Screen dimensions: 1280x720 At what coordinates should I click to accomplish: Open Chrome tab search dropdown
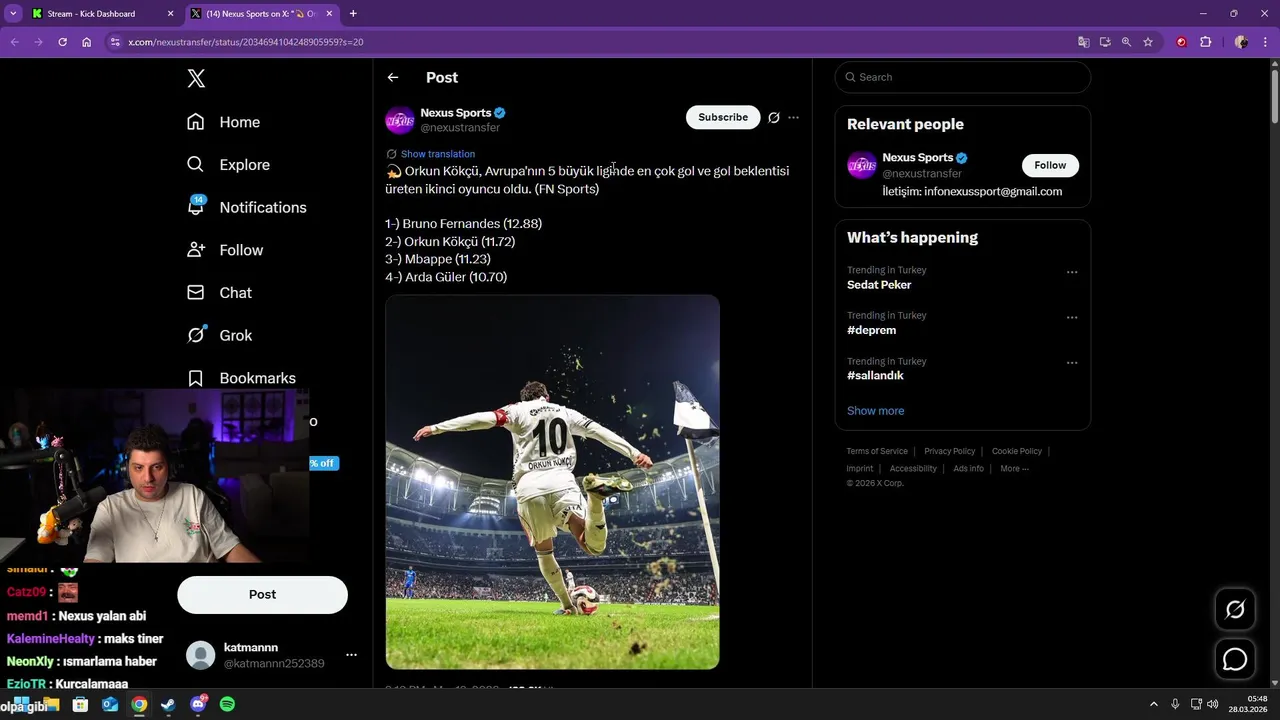click(x=13, y=14)
